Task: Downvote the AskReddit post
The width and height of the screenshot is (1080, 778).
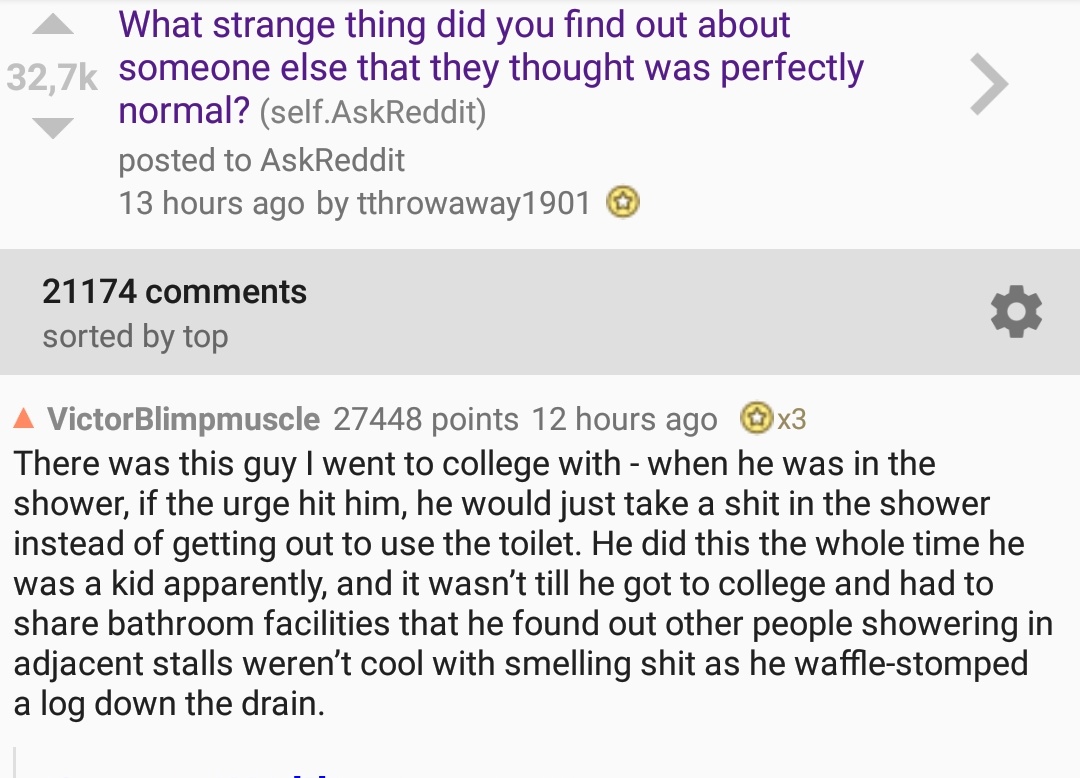Action: click(52, 127)
